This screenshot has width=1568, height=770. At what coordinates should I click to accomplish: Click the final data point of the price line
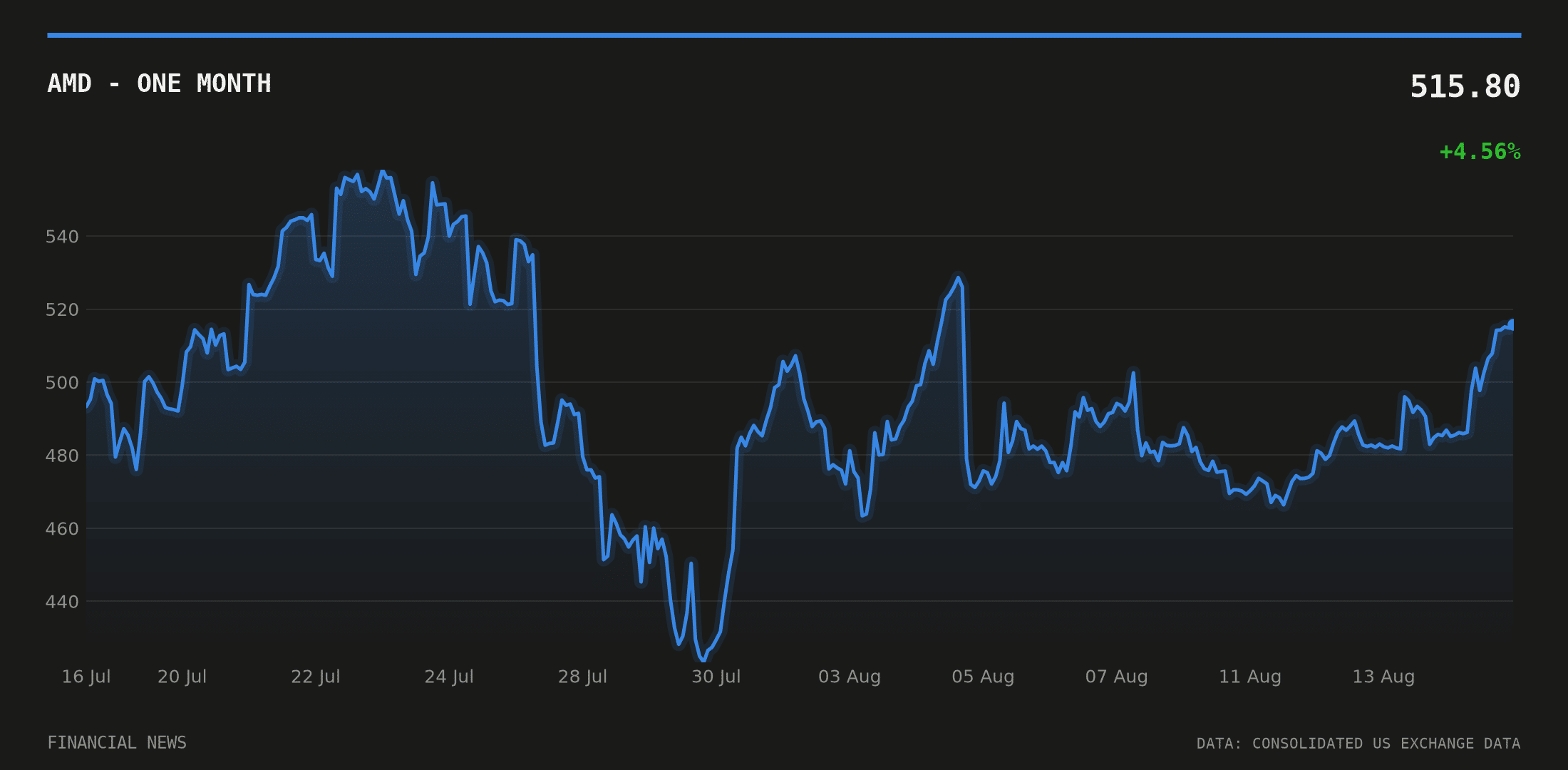point(1512,324)
